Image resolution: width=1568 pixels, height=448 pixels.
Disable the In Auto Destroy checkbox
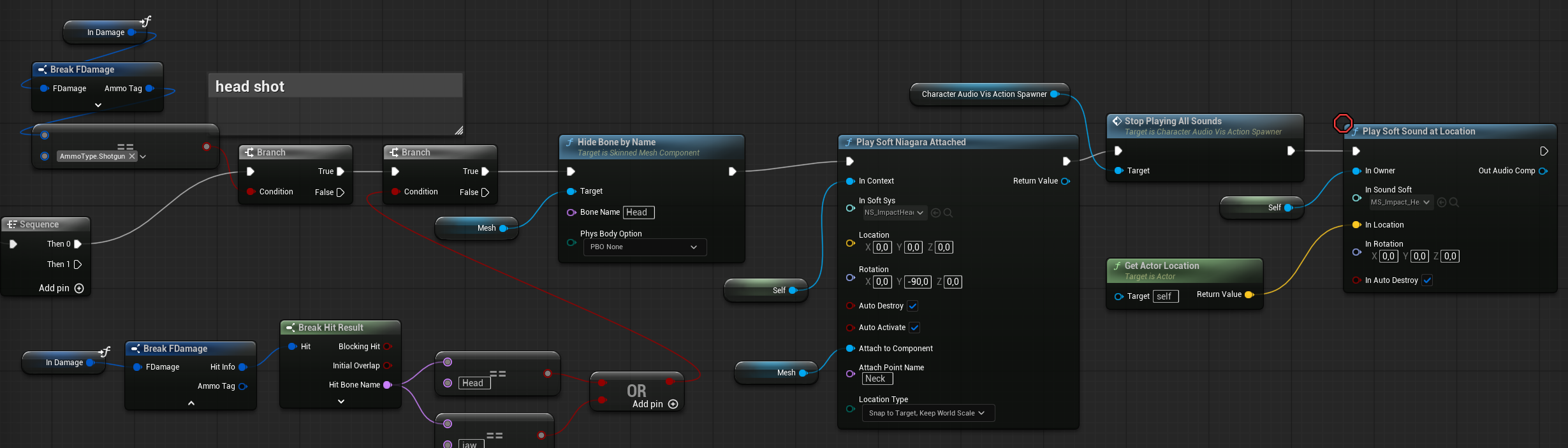(1427, 280)
